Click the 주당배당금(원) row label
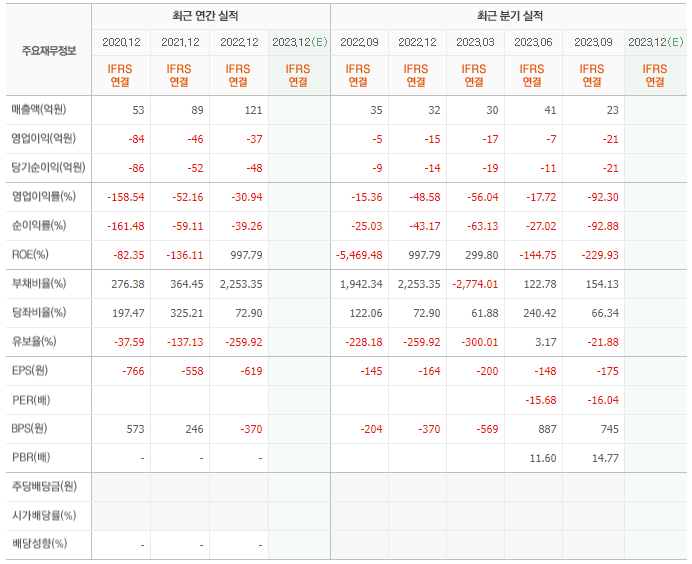 click(x=44, y=486)
